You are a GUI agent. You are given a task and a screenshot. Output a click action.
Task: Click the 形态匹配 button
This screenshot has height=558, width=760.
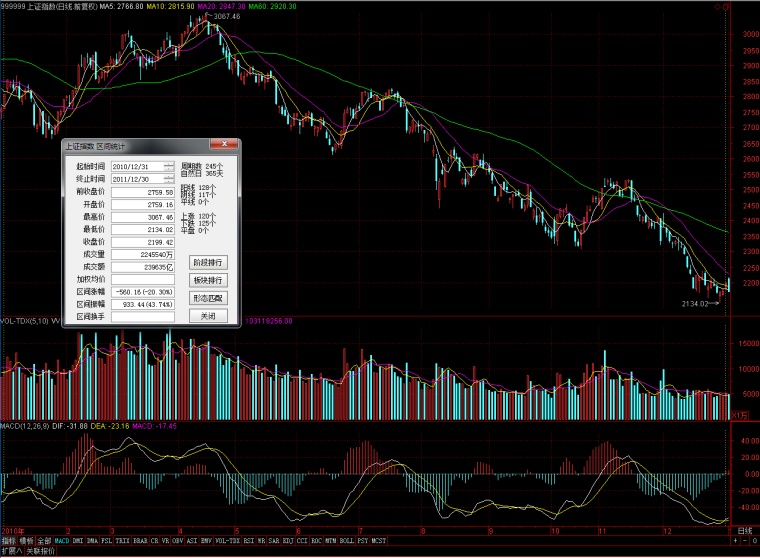208,298
